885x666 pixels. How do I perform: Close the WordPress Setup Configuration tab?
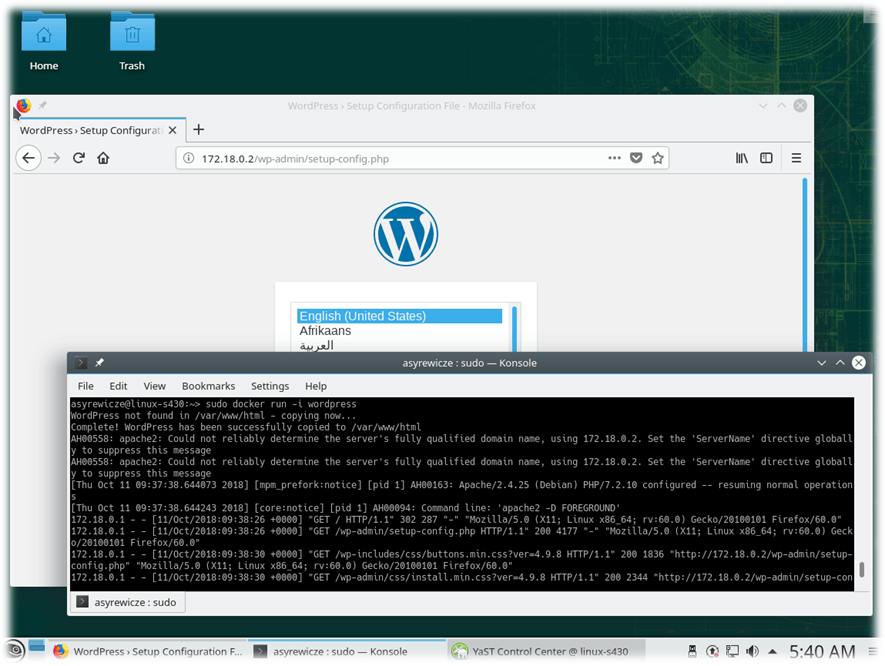(173, 130)
